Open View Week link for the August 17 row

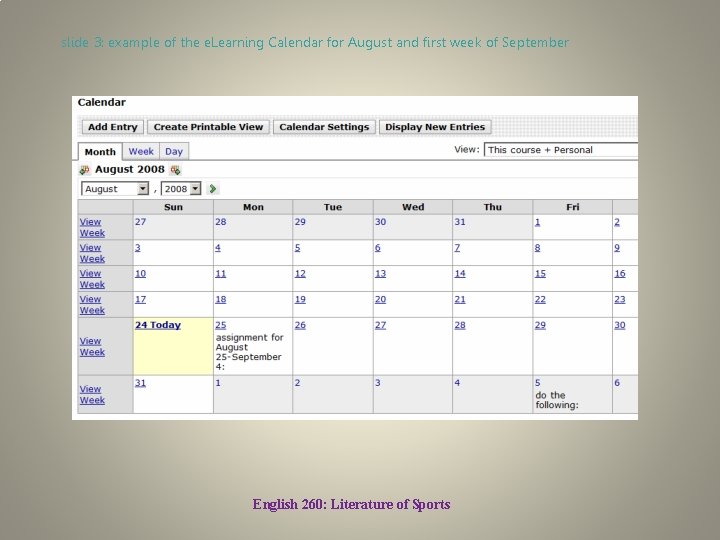pyautogui.click(x=92, y=304)
